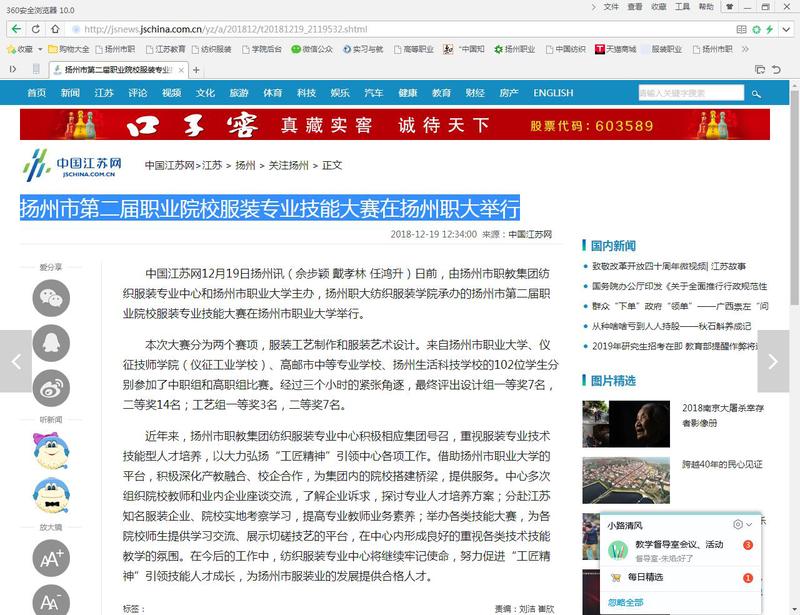Click the QQ penguin share icon
Viewport: 800px width, 615px height.
51,343
